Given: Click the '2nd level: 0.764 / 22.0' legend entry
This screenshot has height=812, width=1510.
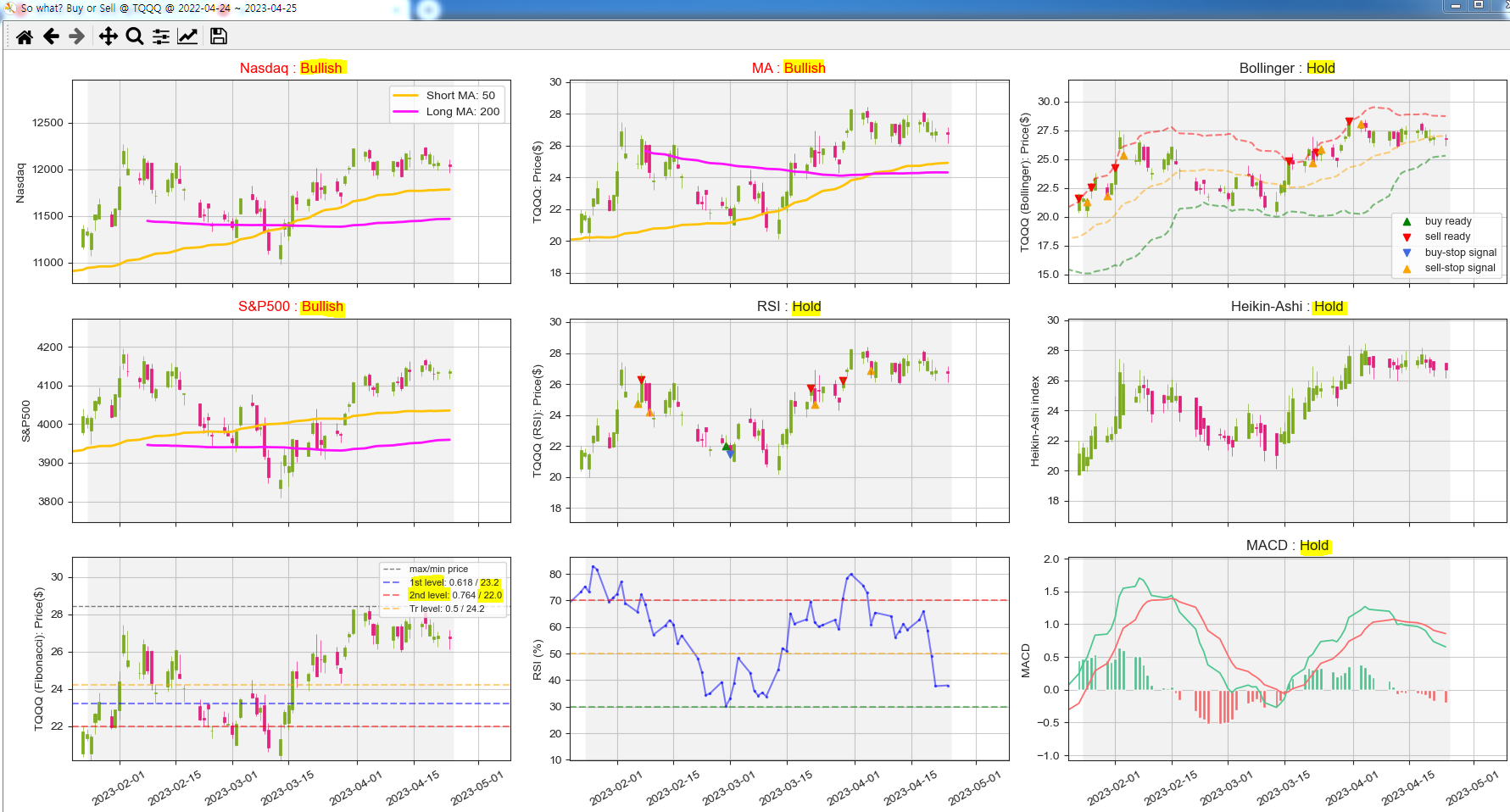Looking at the screenshot, I should [x=443, y=595].
